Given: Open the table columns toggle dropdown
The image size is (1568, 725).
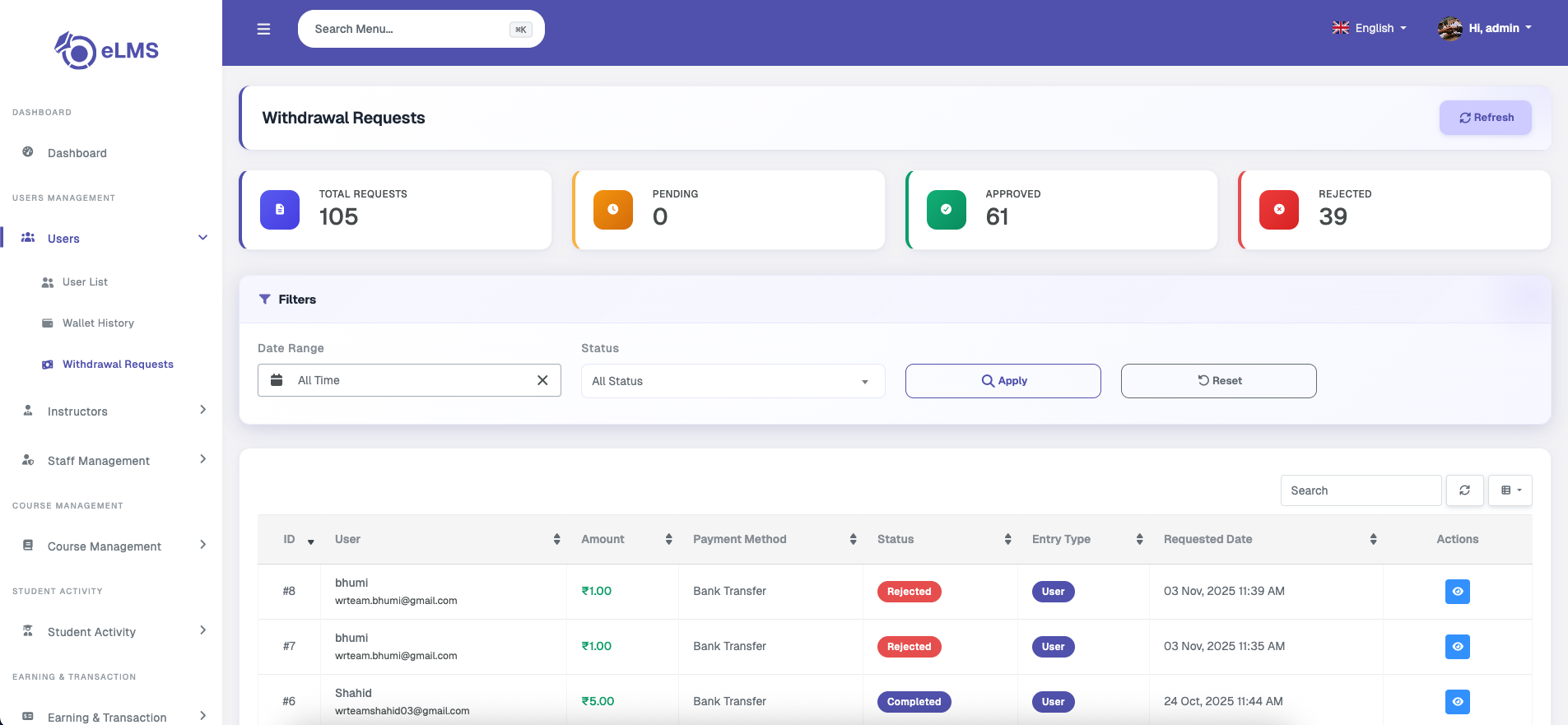Looking at the screenshot, I should click(1511, 490).
